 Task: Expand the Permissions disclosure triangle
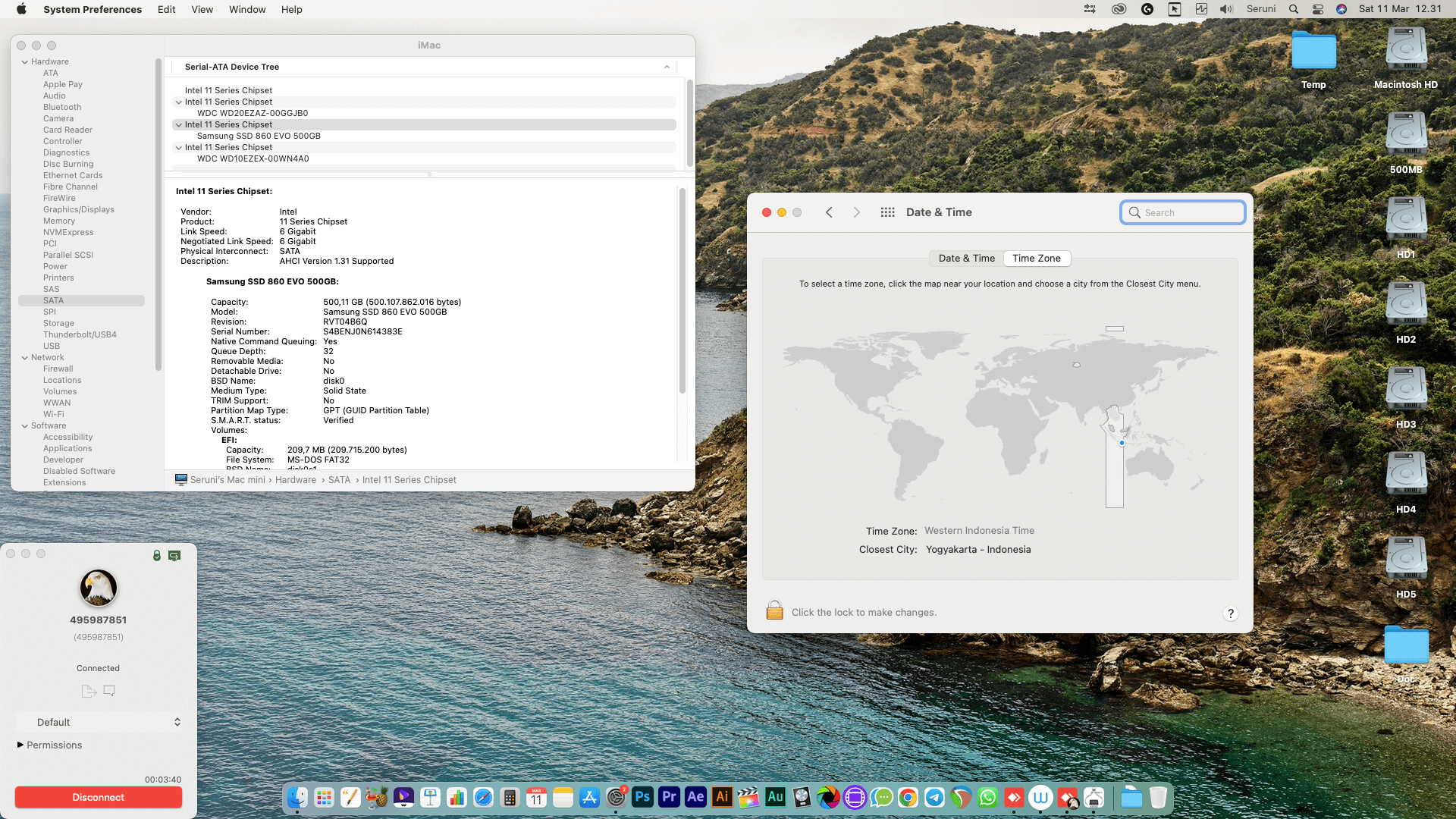(20, 745)
